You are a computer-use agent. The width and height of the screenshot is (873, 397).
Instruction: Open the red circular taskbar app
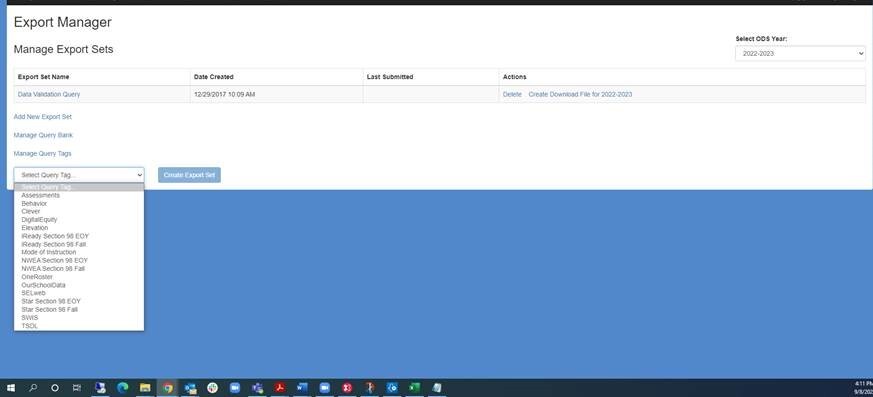coord(347,388)
